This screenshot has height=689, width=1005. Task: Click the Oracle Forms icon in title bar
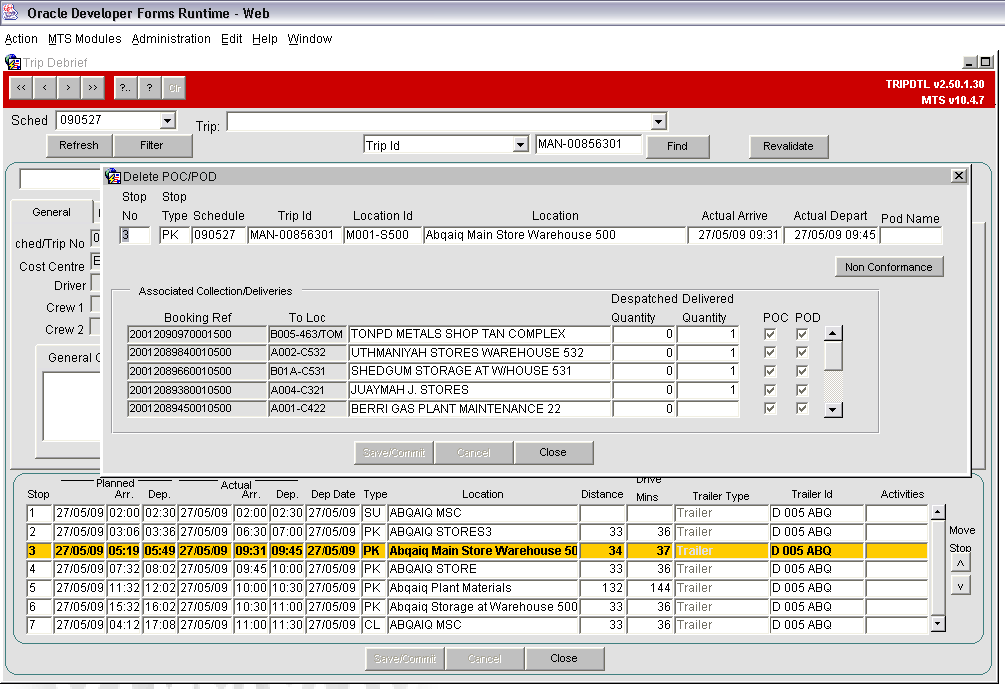pyautogui.click(x=11, y=12)
